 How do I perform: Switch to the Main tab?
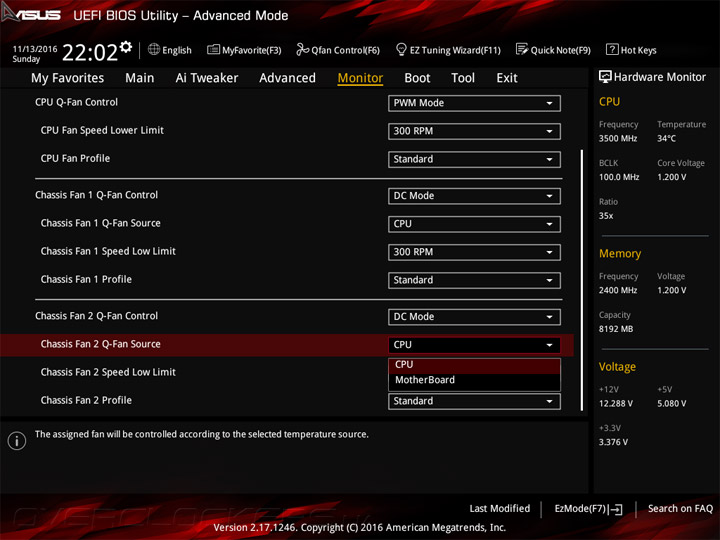click(x=140, y=78)
